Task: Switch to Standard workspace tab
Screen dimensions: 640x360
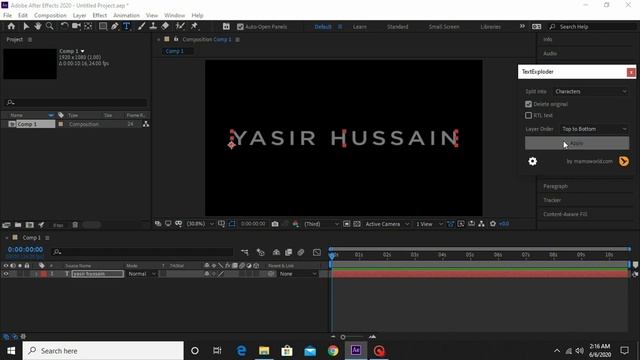Action: [x=397, y=27]
